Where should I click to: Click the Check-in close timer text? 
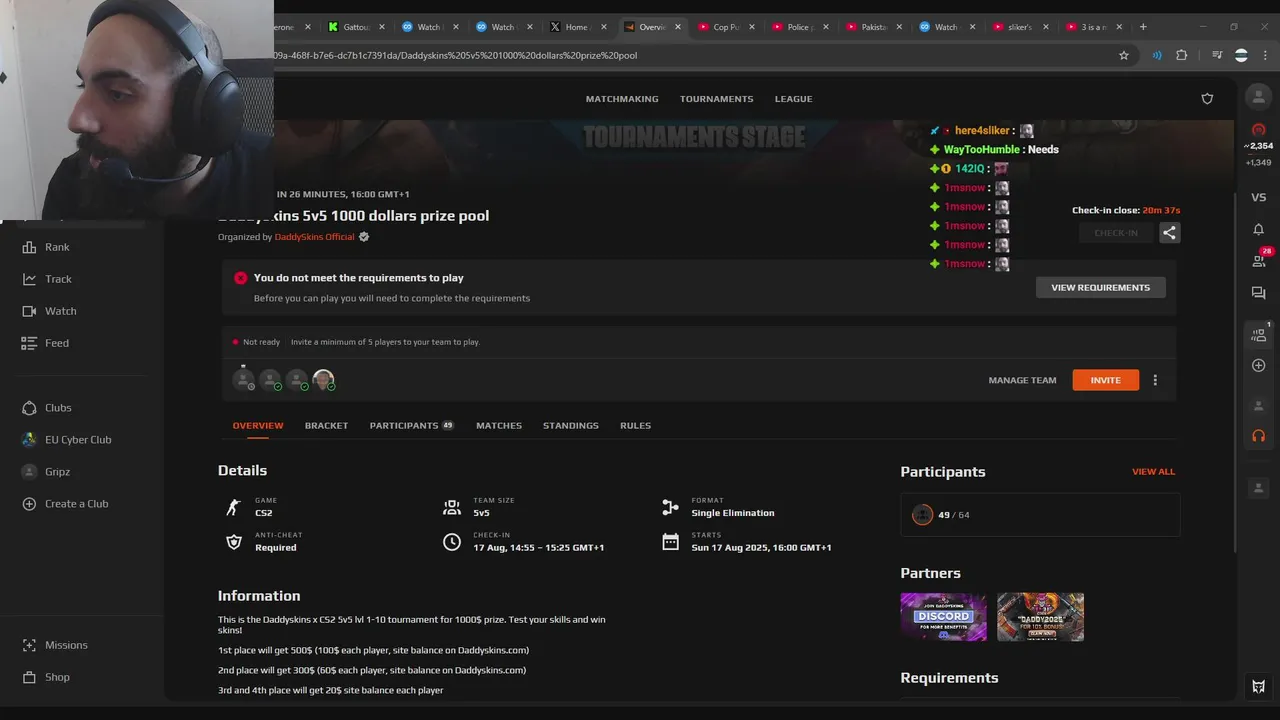pyautogui.click(x=1126, y=211)
